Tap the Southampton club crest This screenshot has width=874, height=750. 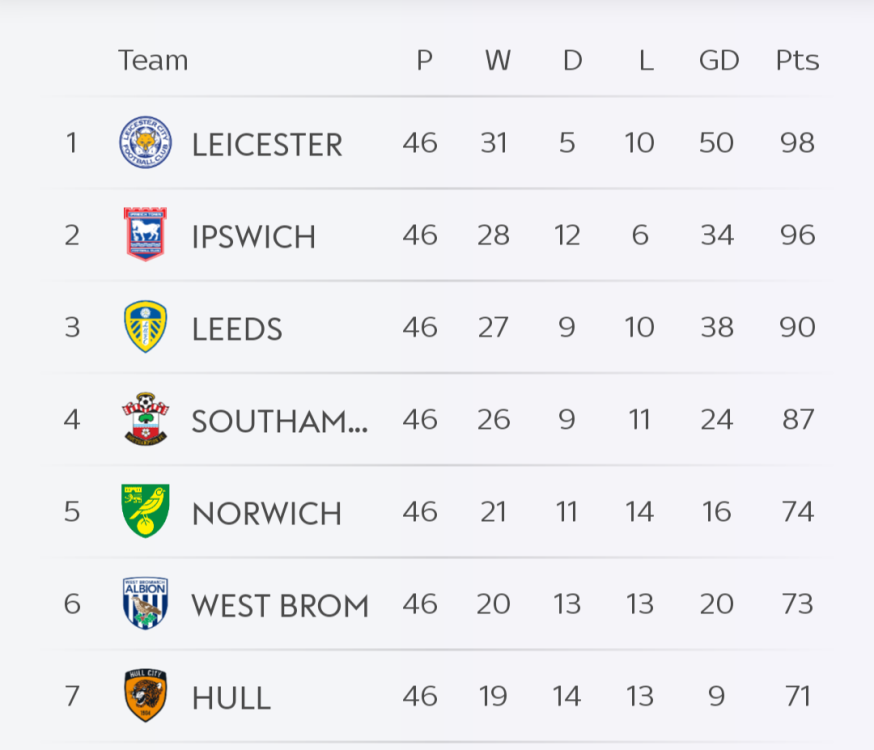[145, 419]
